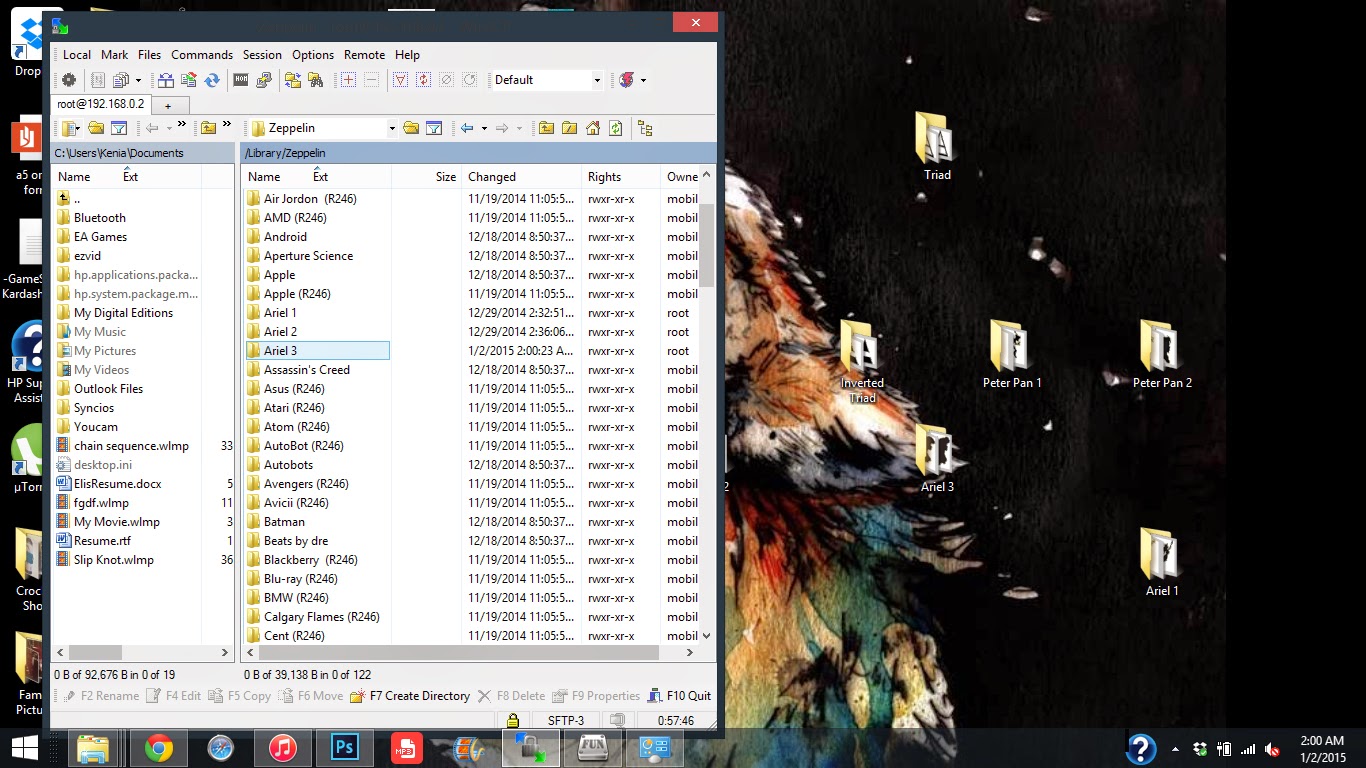
Task: Click the remote Home directory icon
Action: [x=593, y=128]
